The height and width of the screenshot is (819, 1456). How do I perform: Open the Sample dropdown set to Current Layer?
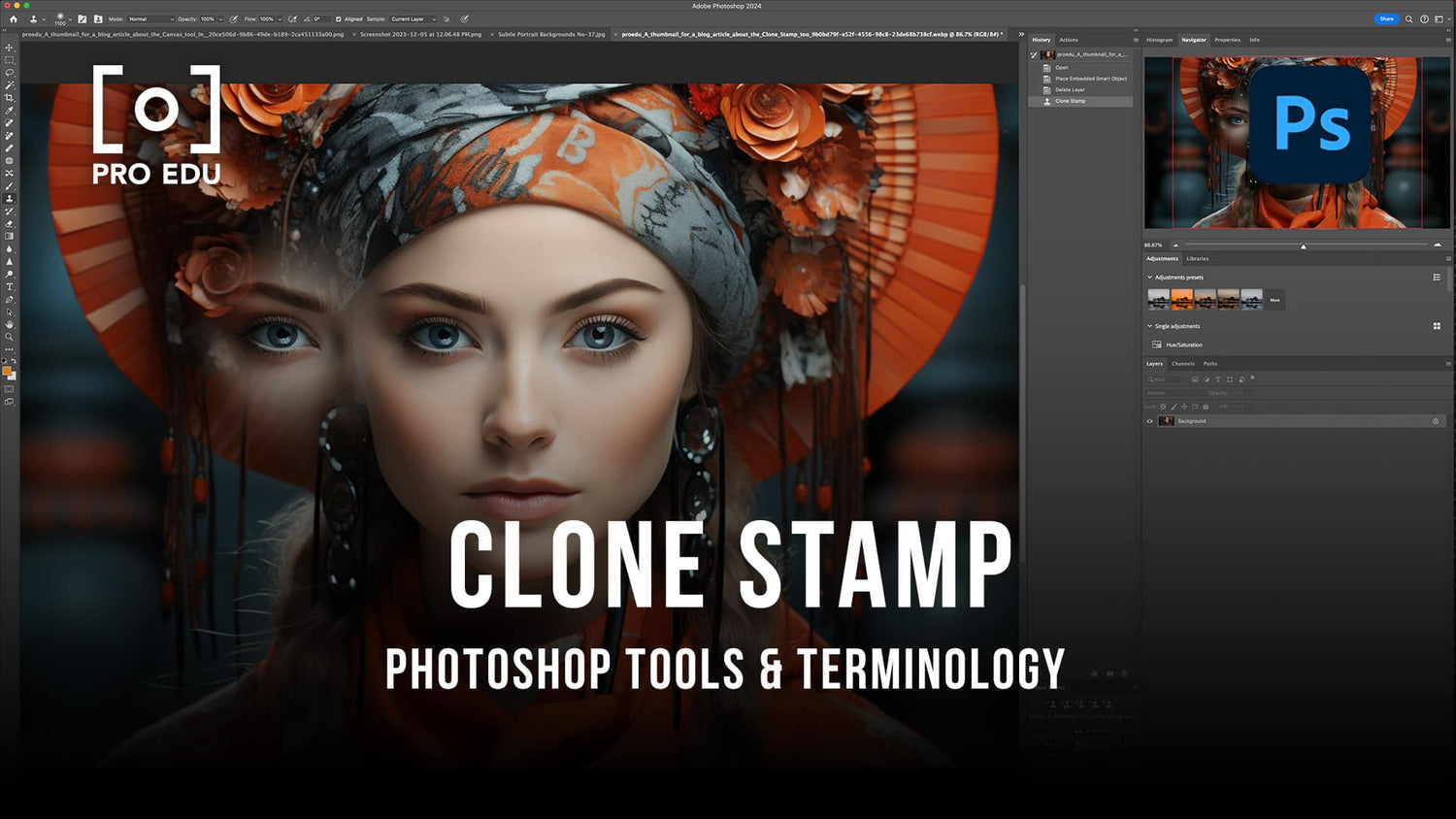click(413, 18)
